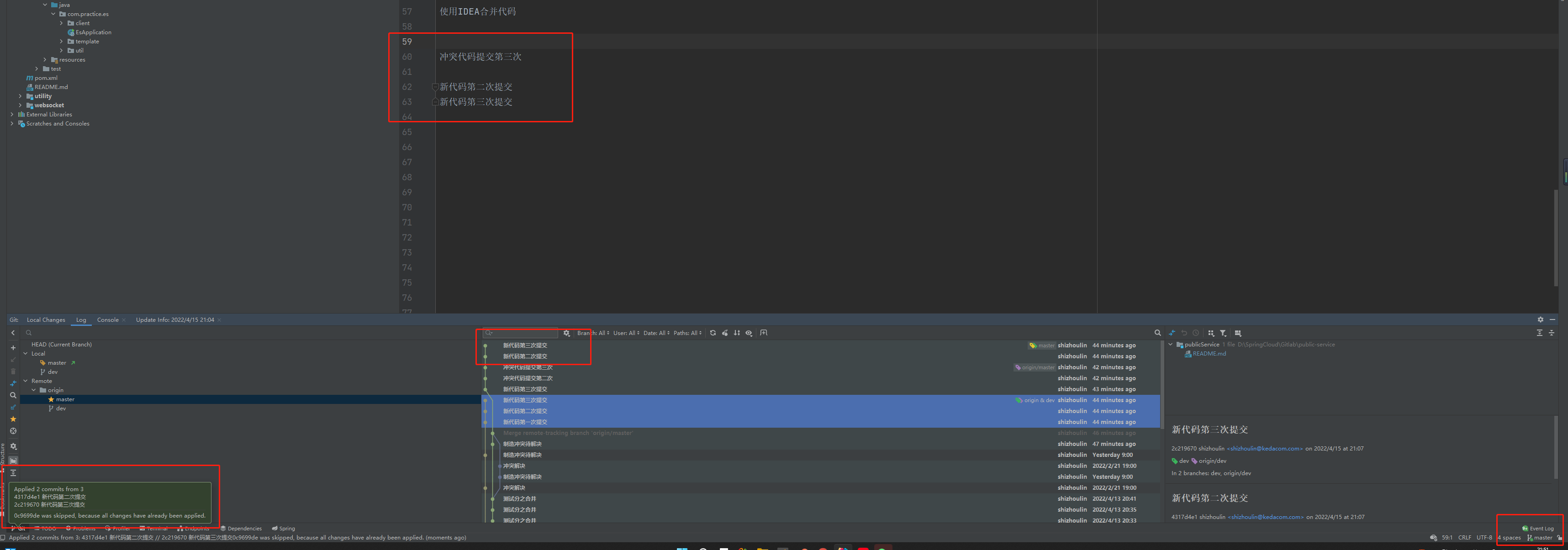Open Event Log from status bar

(1537, 529)
